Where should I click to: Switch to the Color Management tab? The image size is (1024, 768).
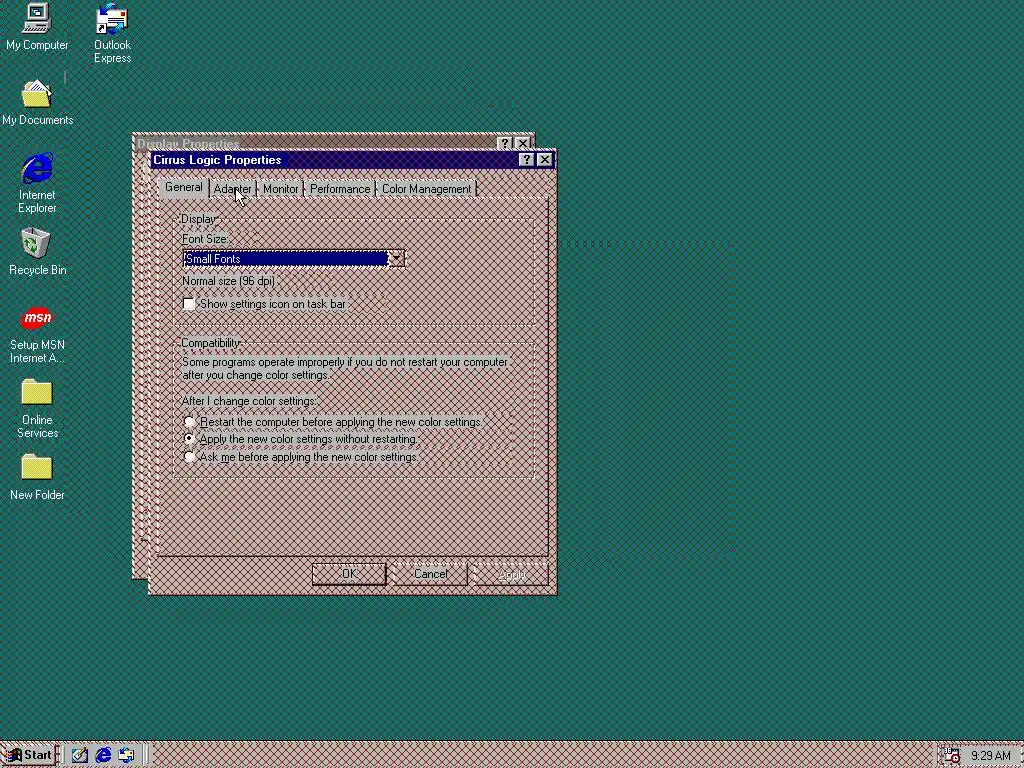(x=426, y=189)
